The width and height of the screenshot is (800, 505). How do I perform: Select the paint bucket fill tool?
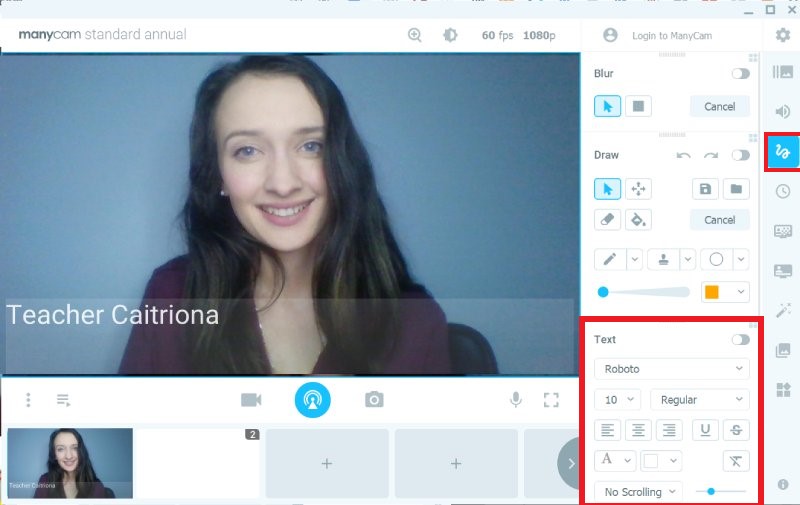tap(638, 220)
